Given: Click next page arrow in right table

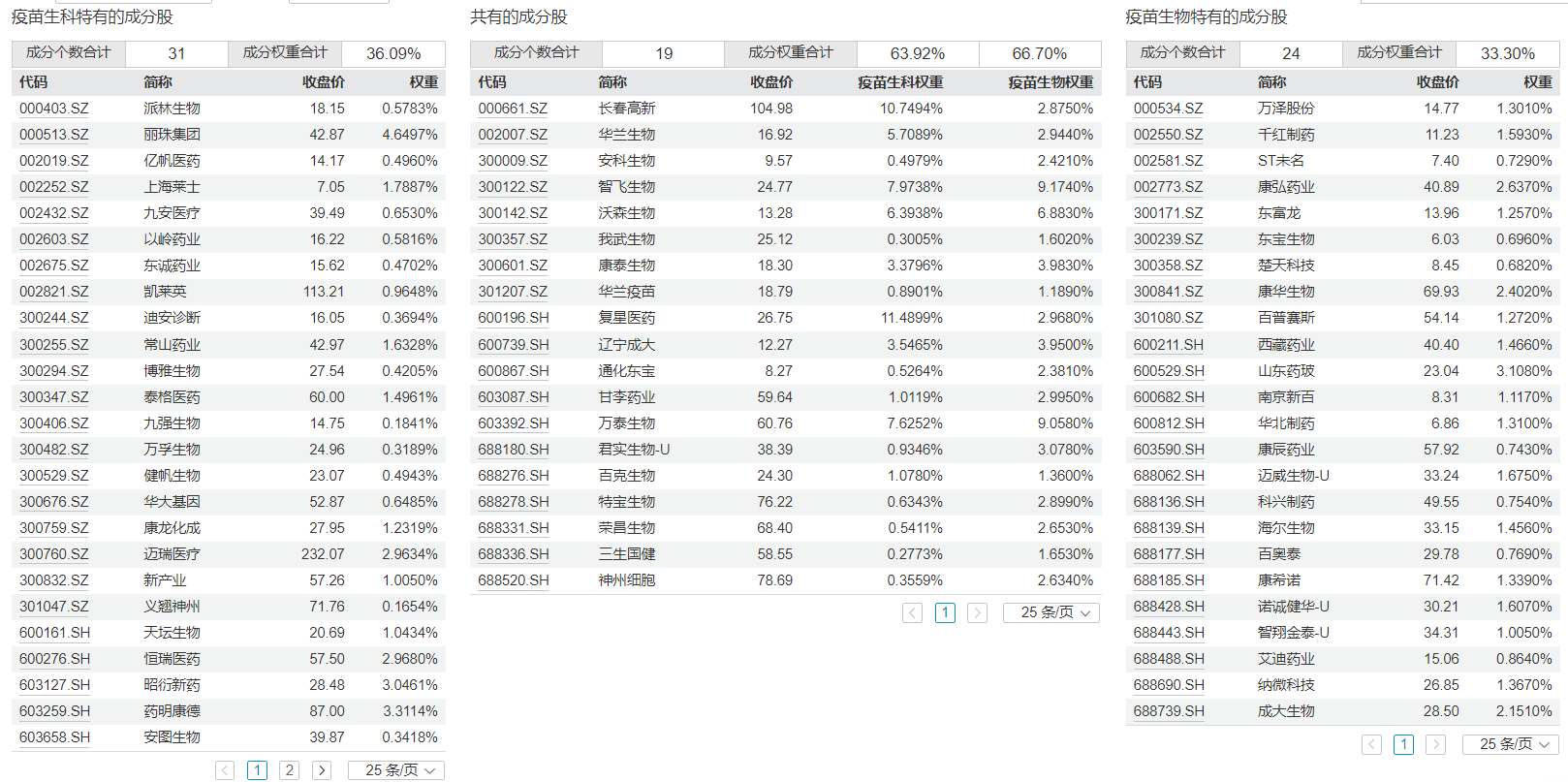Looking at the screenshot, I should (1436, 744).
